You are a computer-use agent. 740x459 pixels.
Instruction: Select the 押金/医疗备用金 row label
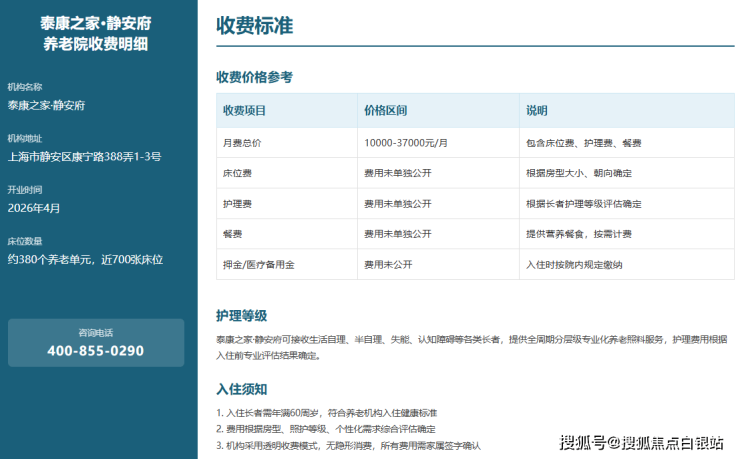tap(259, 265)
